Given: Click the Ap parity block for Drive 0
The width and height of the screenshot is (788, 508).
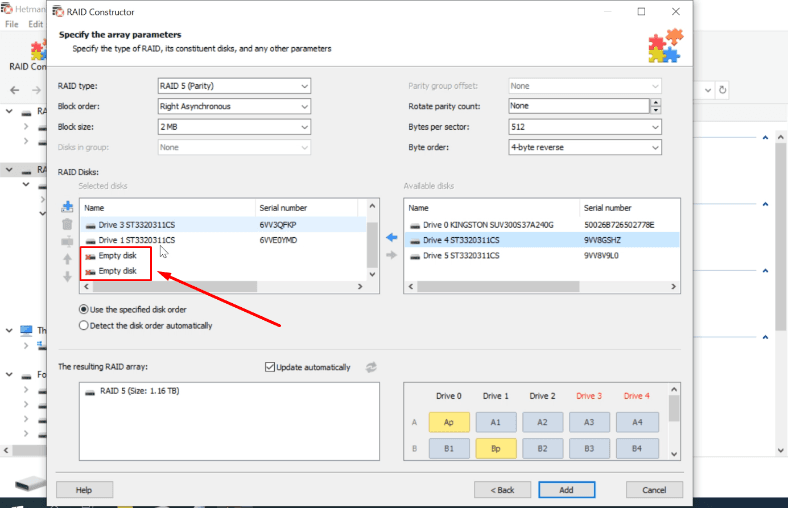Looking at the screenshot, I should coord(449,422).
